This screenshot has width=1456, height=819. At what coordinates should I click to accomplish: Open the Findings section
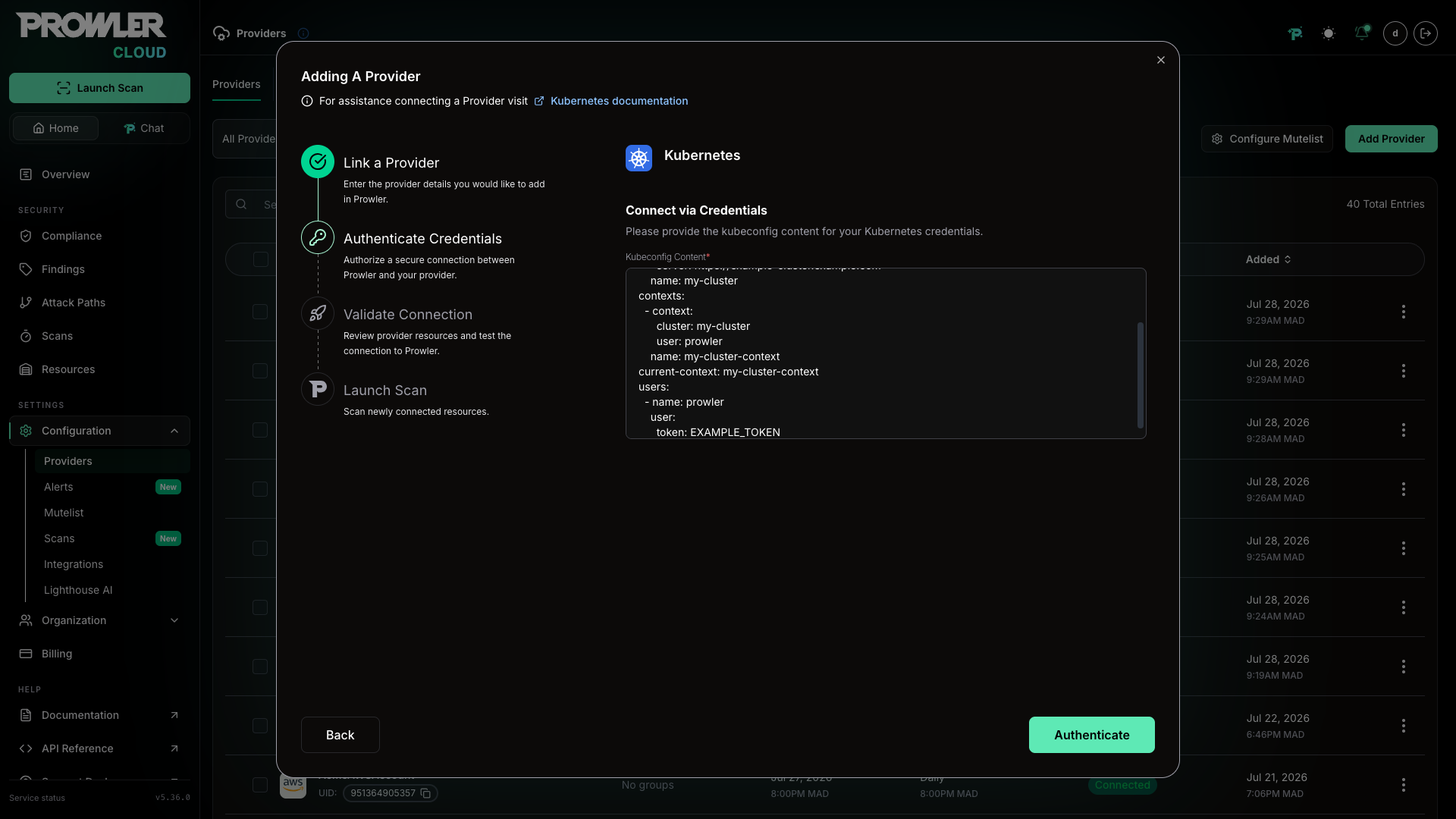pos(63,269)
